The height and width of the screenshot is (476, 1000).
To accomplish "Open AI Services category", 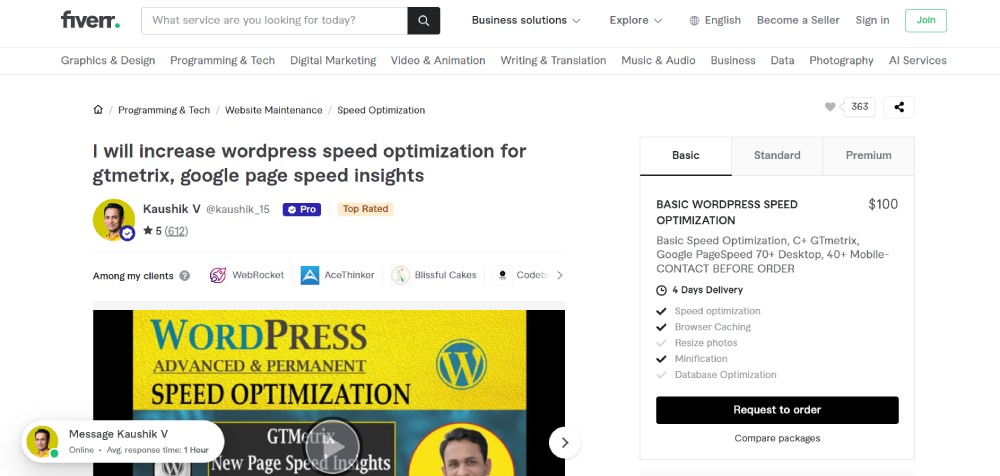I will (918, 61).
